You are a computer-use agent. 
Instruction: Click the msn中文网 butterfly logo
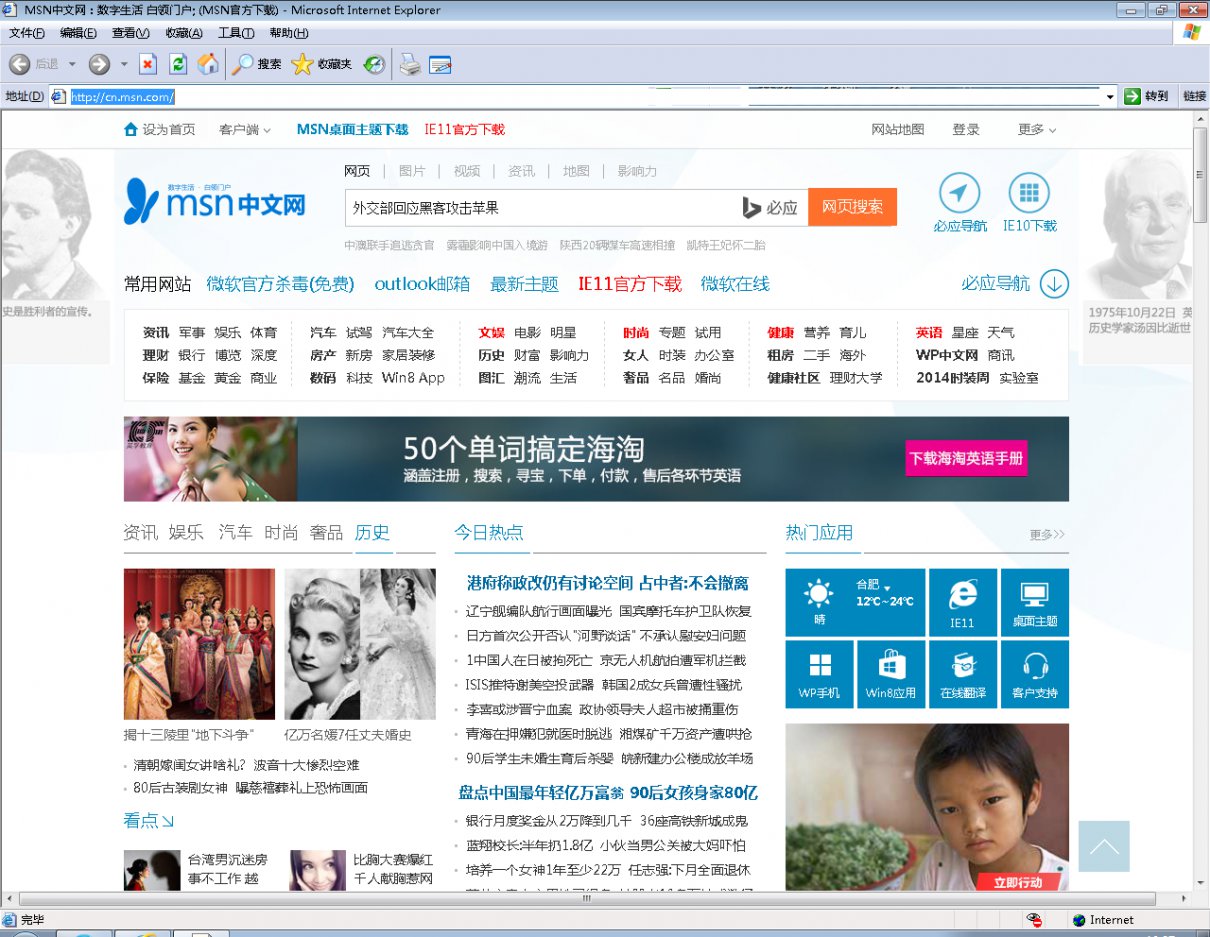pyautogui.click(x=214, y=203)
